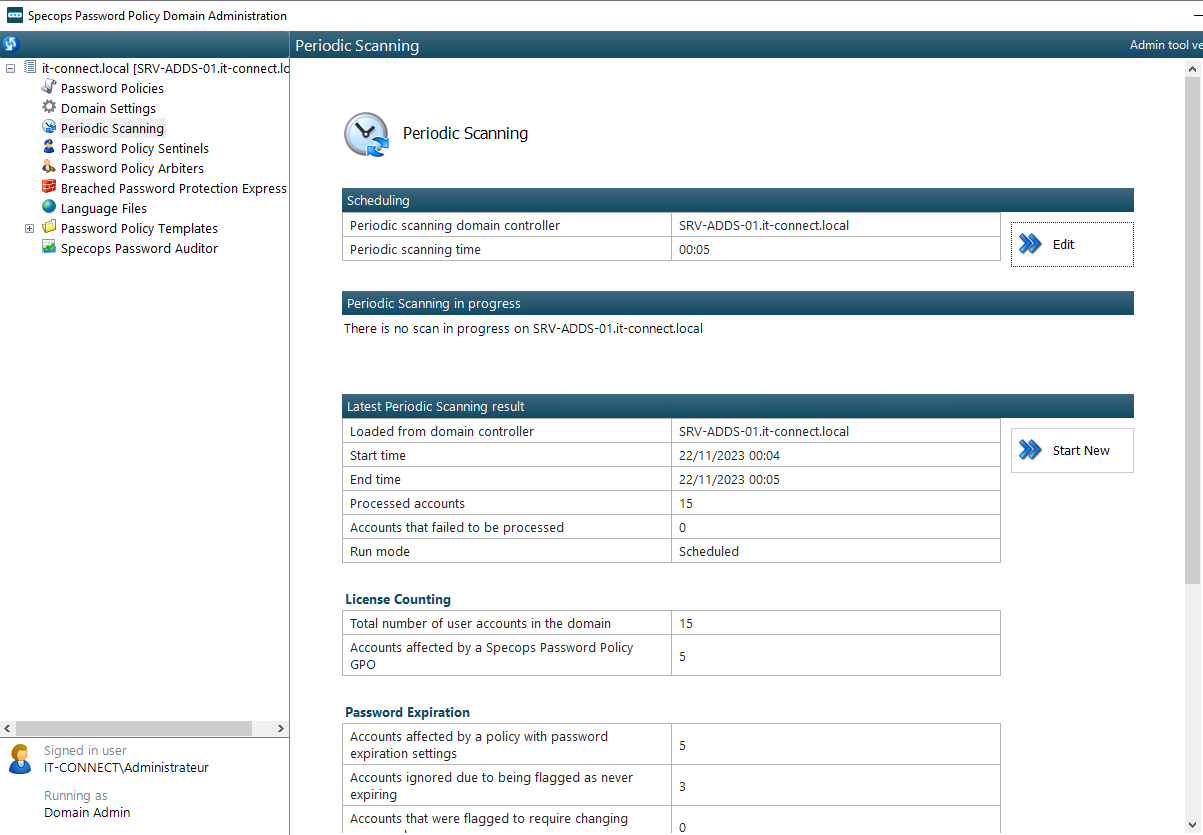This screenshot has width=1203, height=835.
Task: Open Password Policies in the tree
Action: point(112,88)
